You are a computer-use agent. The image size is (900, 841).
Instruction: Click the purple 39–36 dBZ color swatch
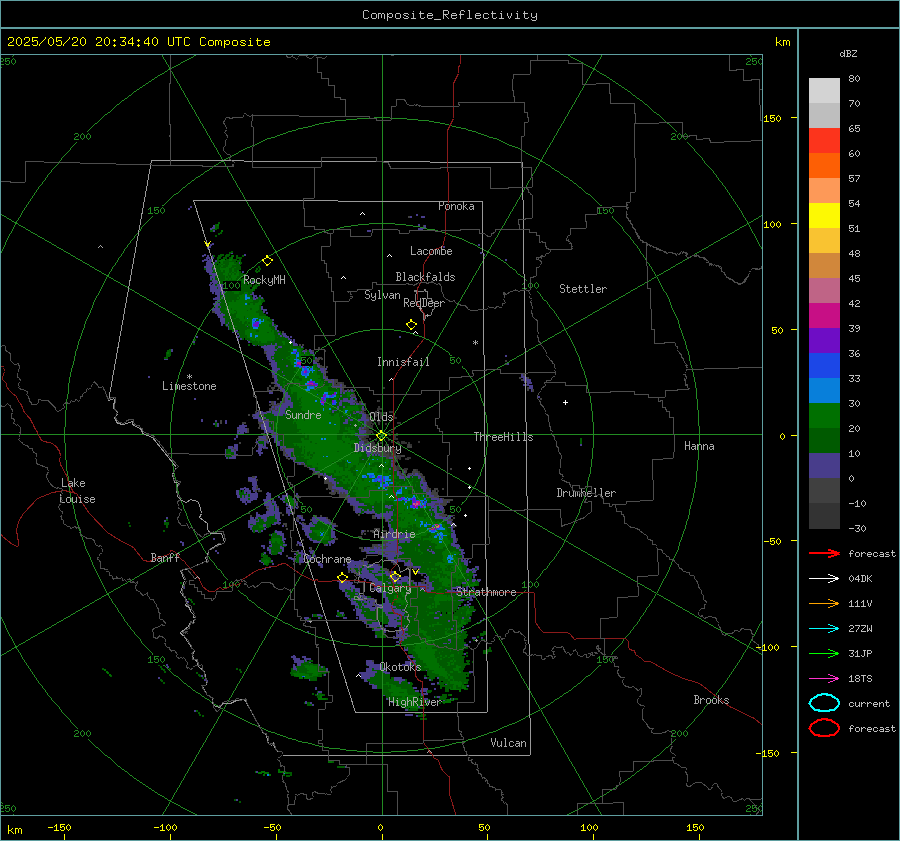tap(824, 340)
